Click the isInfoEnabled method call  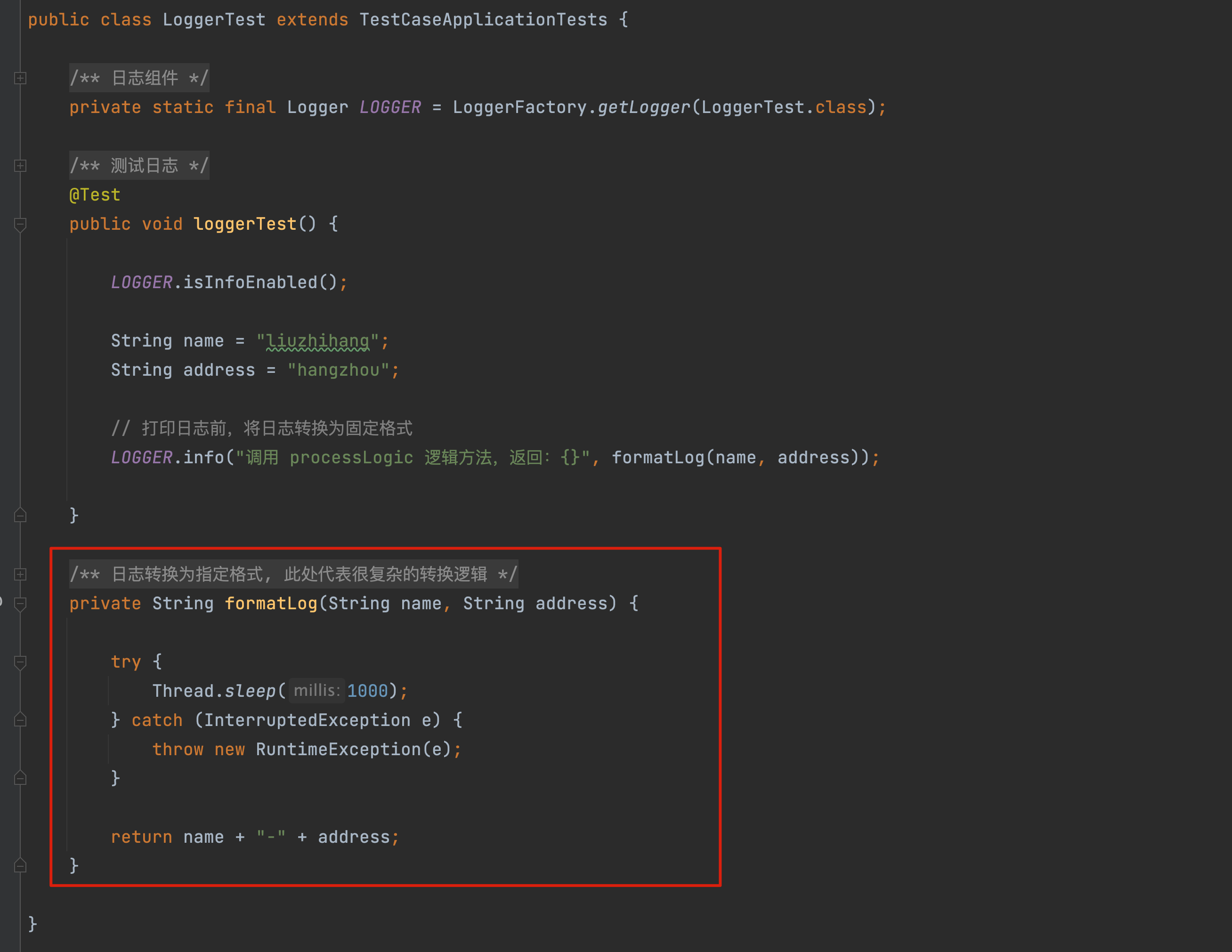tap(251, 282)
